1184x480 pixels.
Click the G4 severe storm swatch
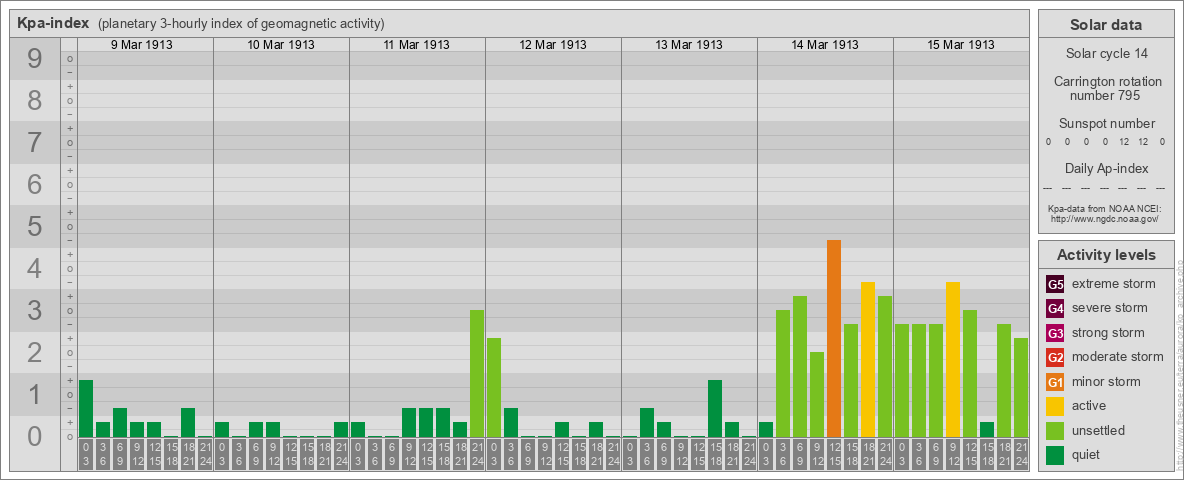click(x=1055, y=308)
